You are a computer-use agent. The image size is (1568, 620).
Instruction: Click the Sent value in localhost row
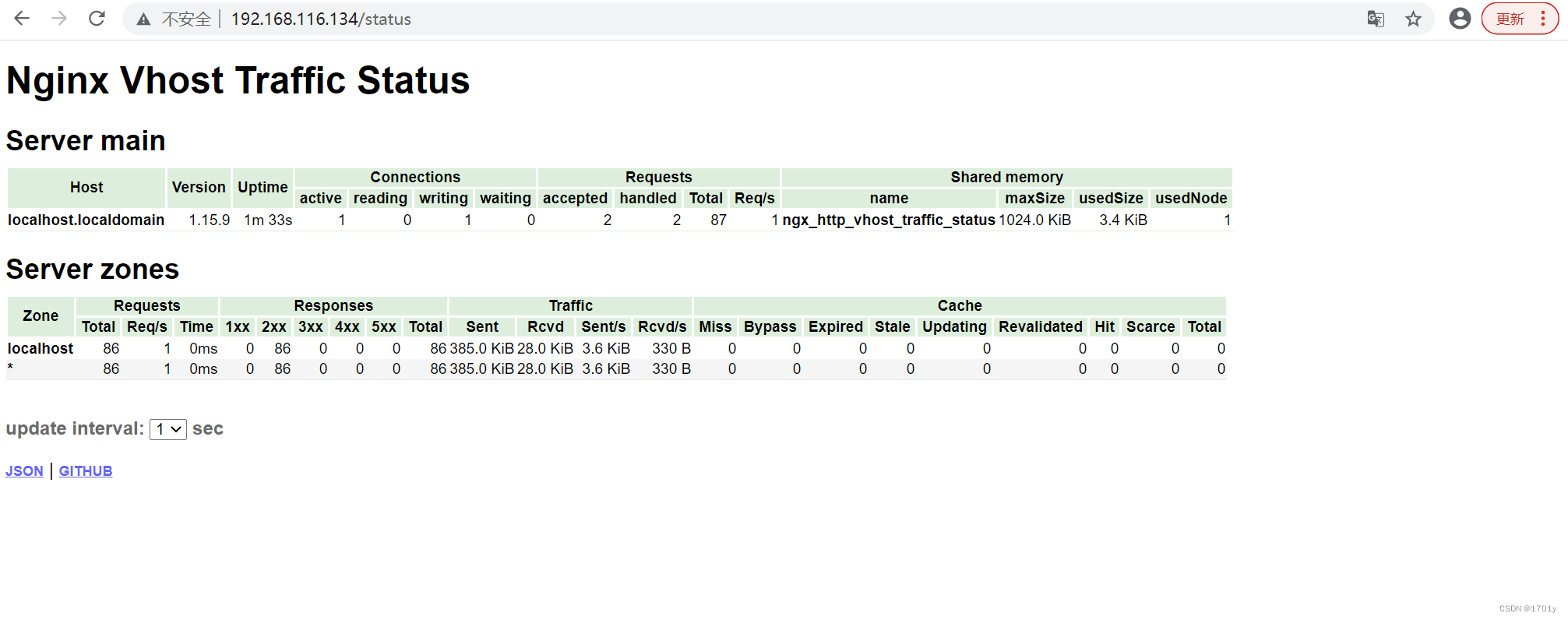(481, 349)
